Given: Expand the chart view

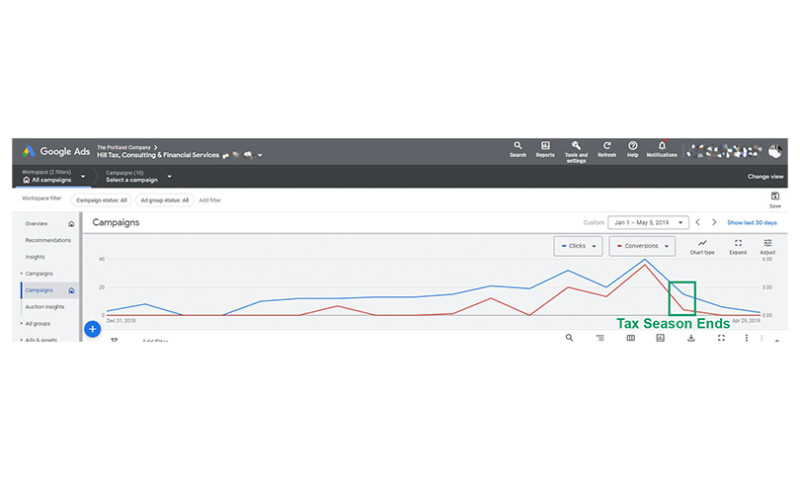Looking at the screenshot, I should pos(738,246).
